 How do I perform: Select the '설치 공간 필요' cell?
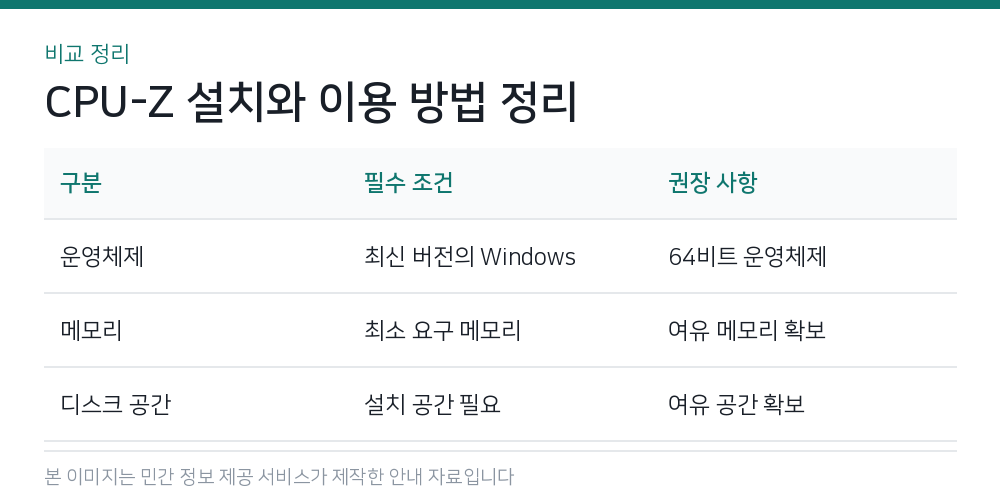pos(432,404)
